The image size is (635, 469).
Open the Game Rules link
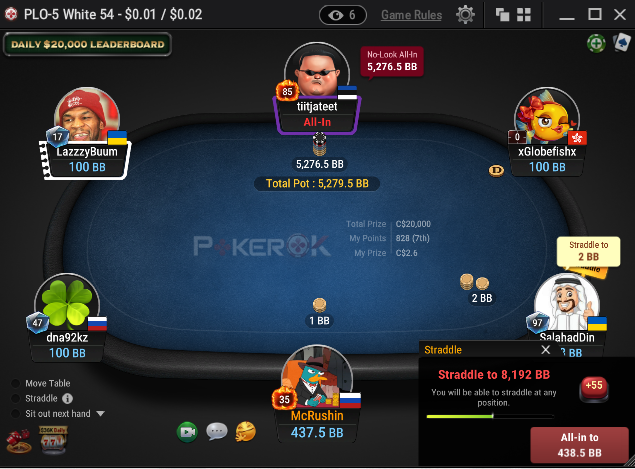click(411, 15)
